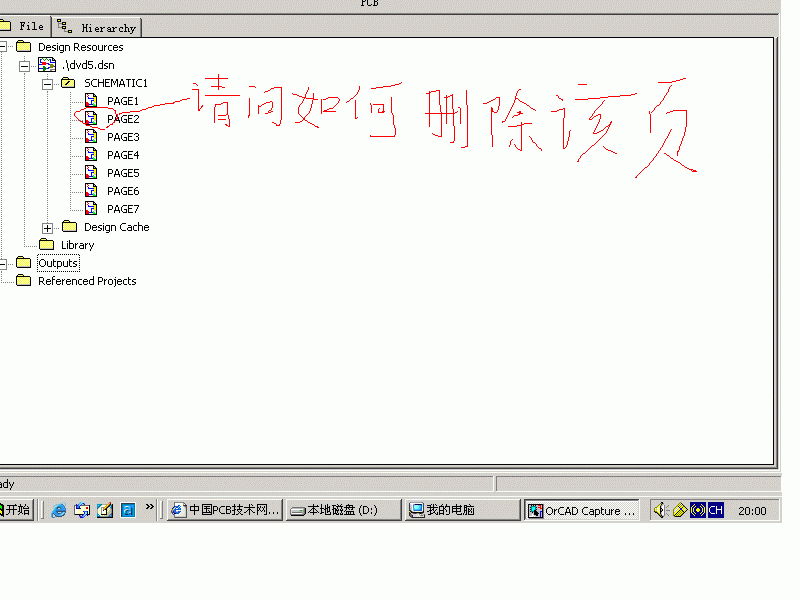The image size is (800, 600).
Task: Click the CH input language indicator
Action: pyautogui.click(x=715, y=510)
